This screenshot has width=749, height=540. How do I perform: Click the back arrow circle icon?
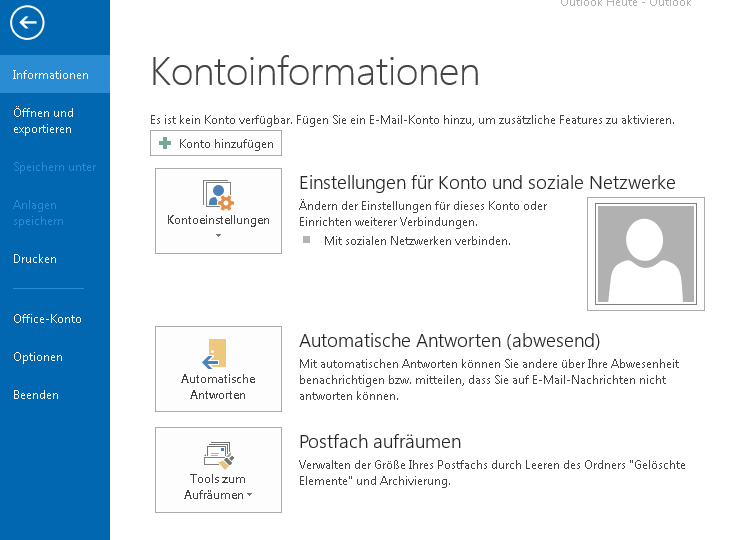coord(27,22)
